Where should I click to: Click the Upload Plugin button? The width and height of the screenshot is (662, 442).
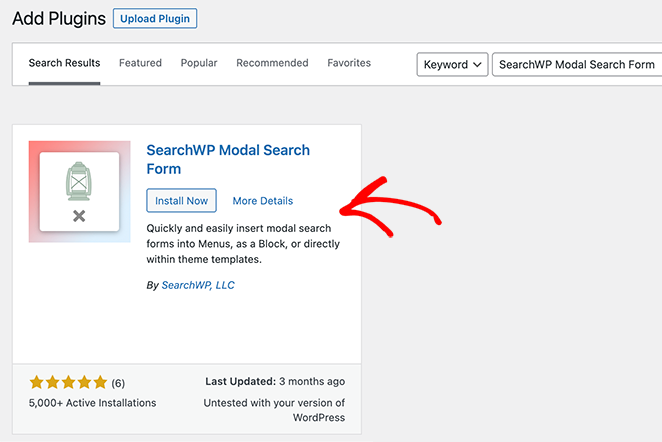click(x=155, y=19)
